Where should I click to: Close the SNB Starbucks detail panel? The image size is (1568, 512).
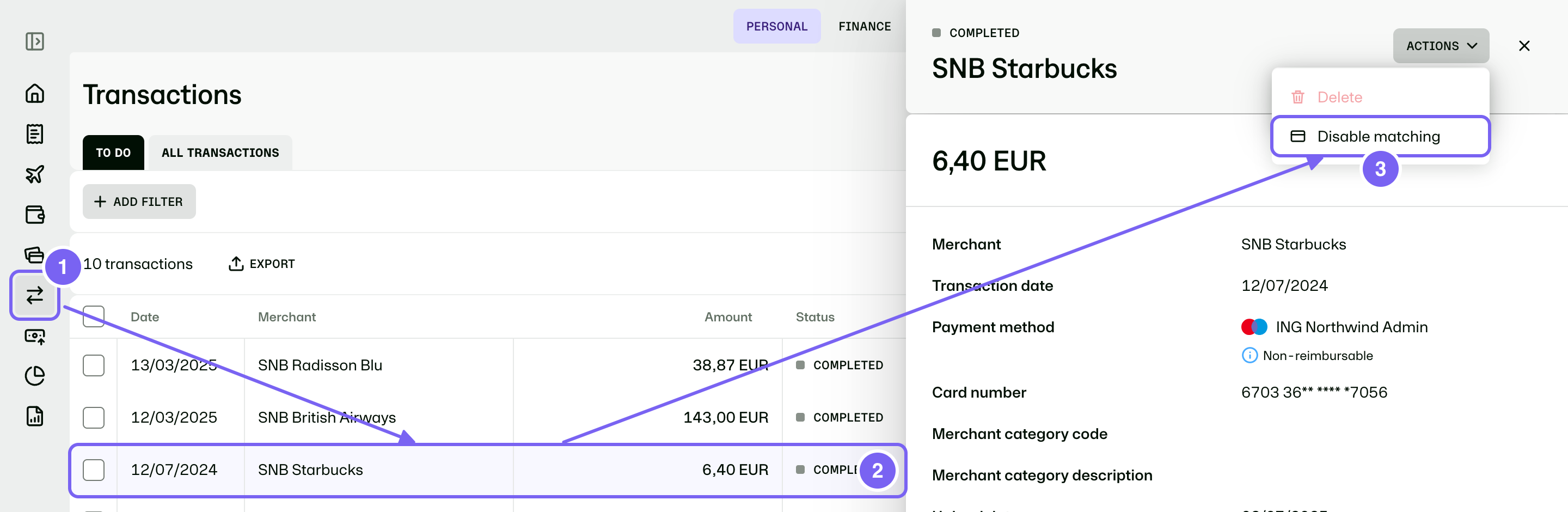point(1524,46)
